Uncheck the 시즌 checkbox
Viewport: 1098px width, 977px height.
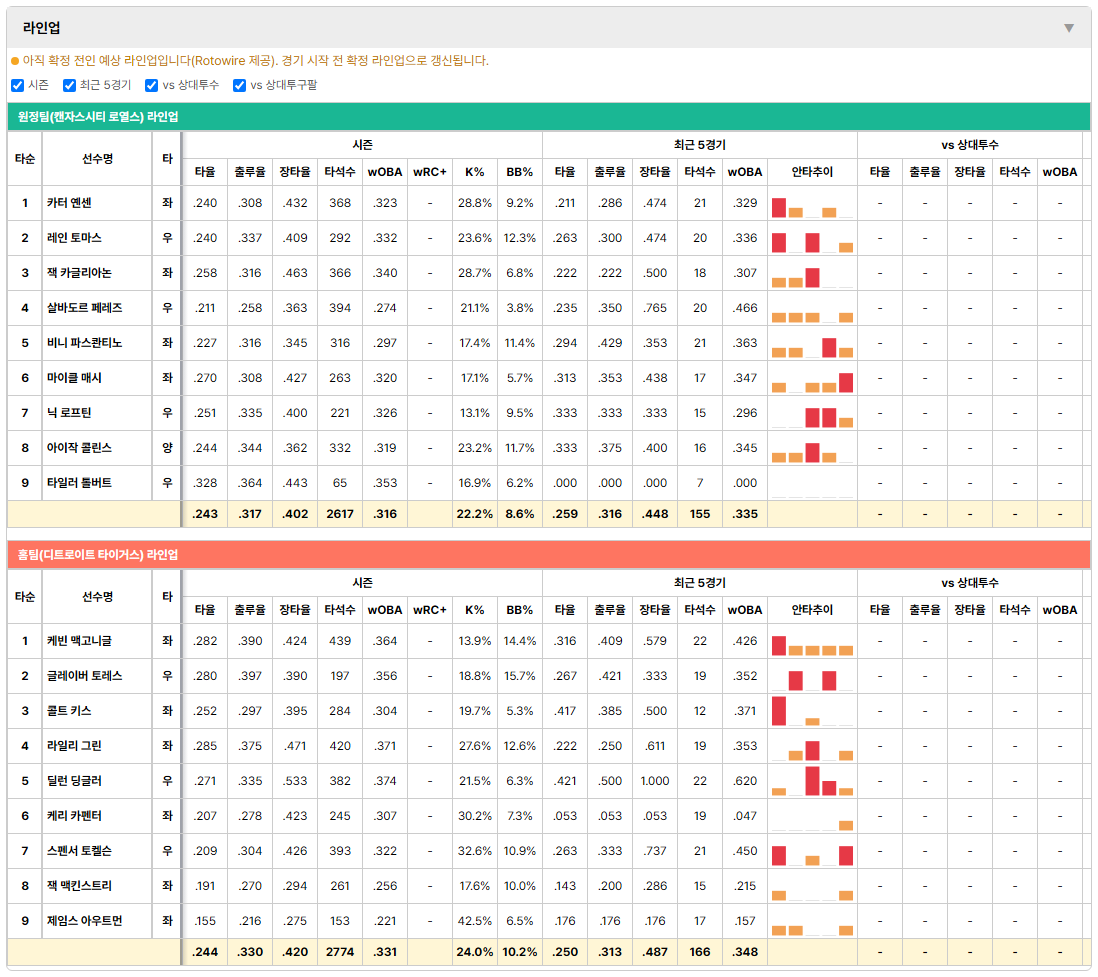18,85
